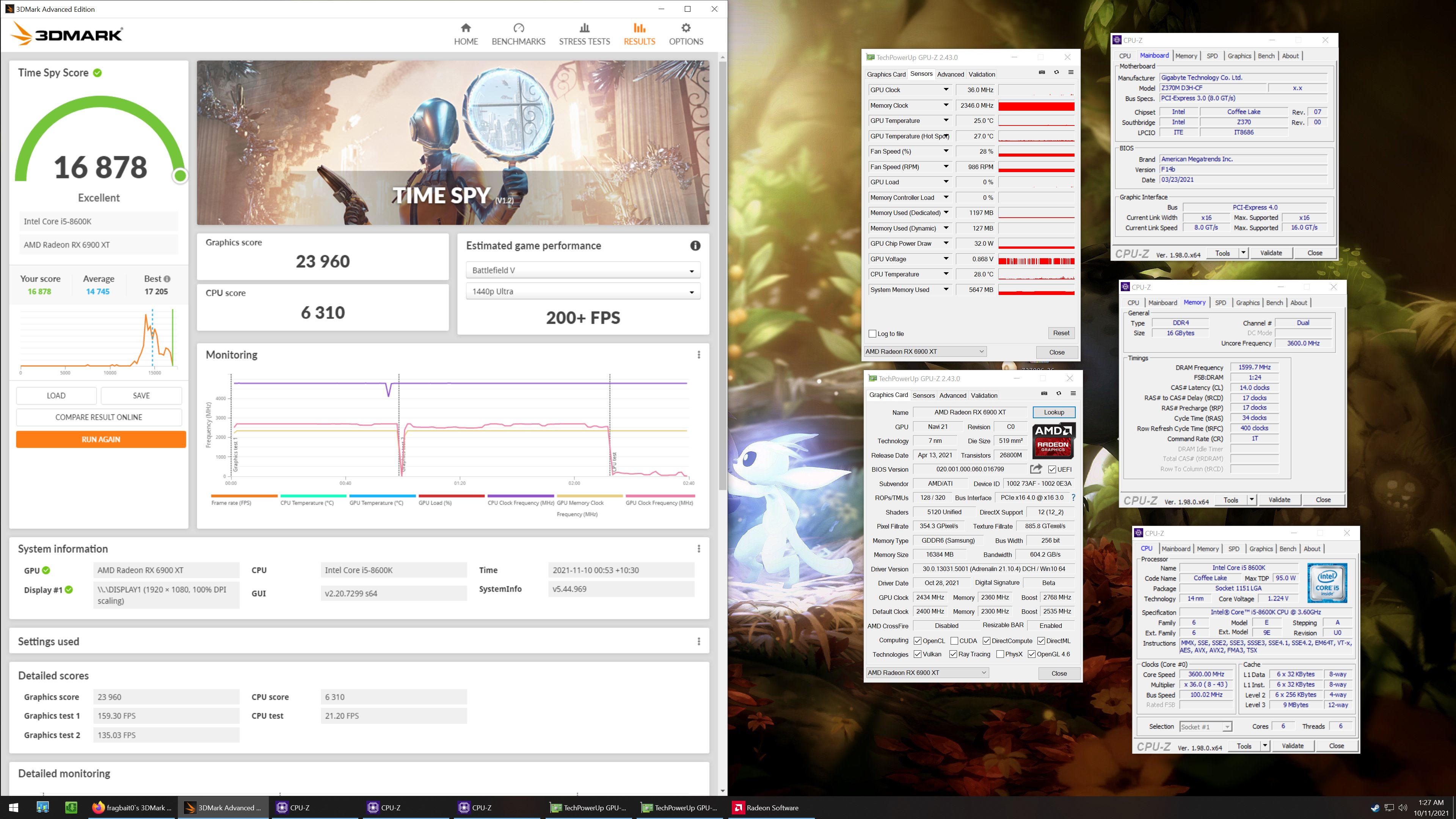The image size is (1456, 819).
Task: Click the SAVE button in 3DMark
Action: click(141, 395)
